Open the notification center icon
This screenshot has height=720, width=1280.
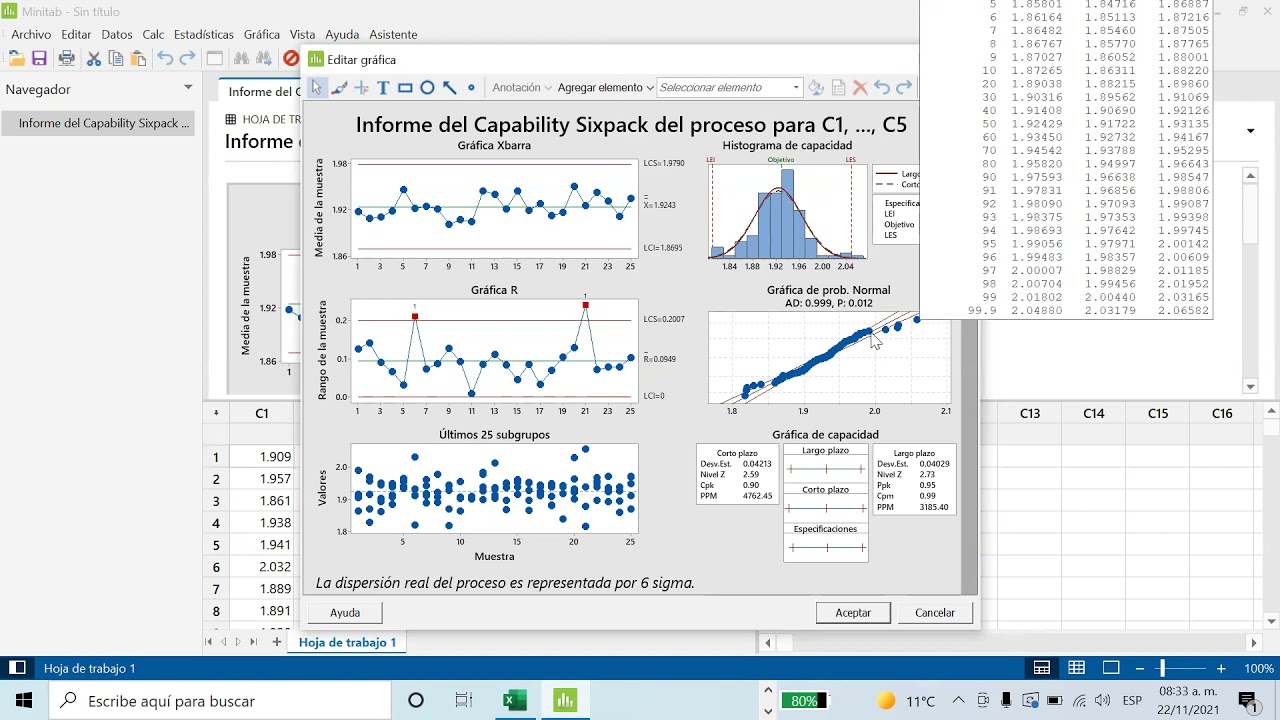1249,701
